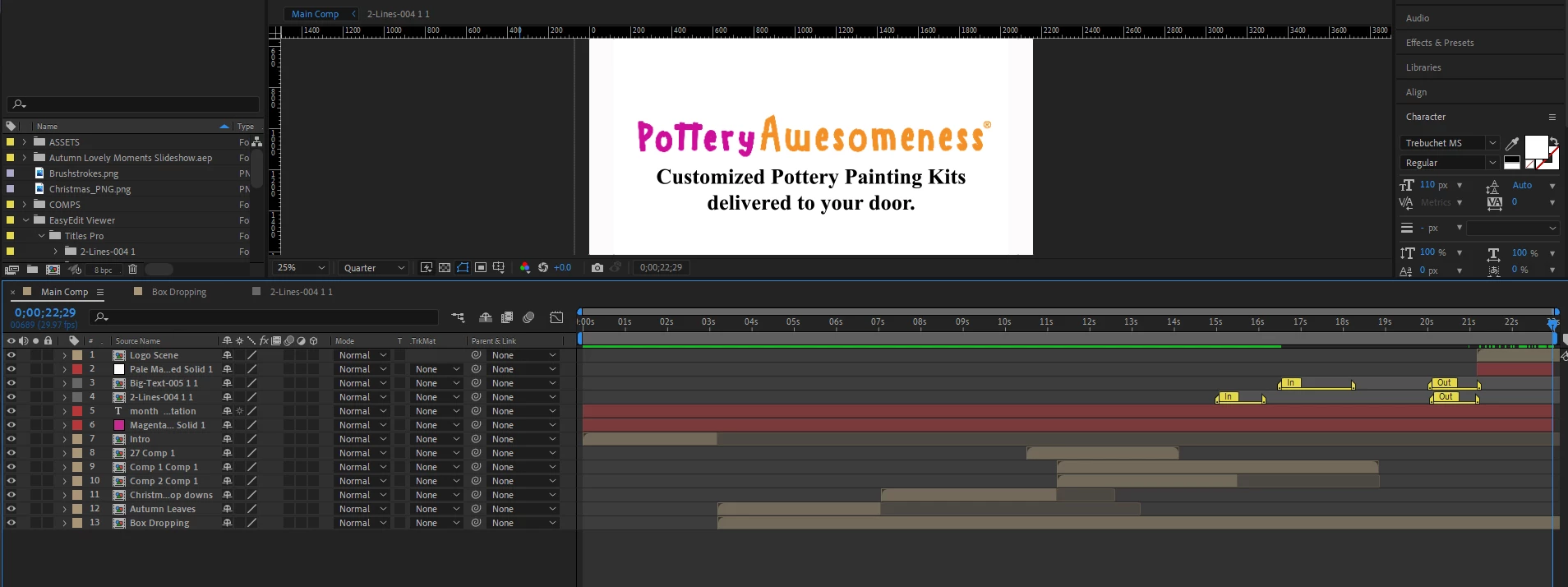Open the Regular font style dropdown
The height and width of the screenshot is (587, 1568).
[1450, 163]
